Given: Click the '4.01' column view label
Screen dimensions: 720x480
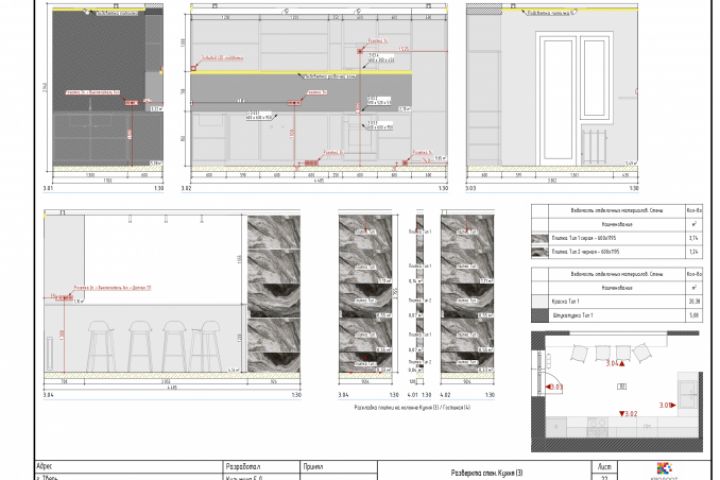Looking at the screenshot, I should click(x=412, y=395).
